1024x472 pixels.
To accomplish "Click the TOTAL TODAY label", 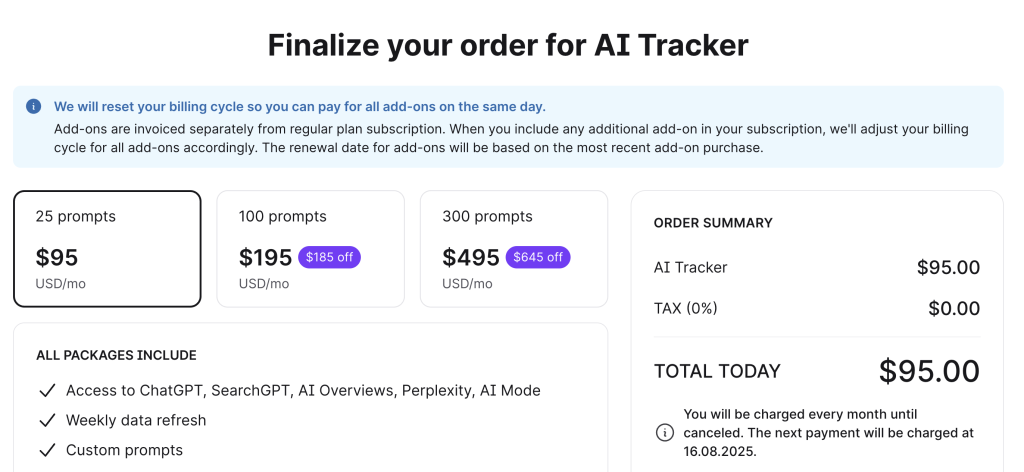I will coord(717,371).
